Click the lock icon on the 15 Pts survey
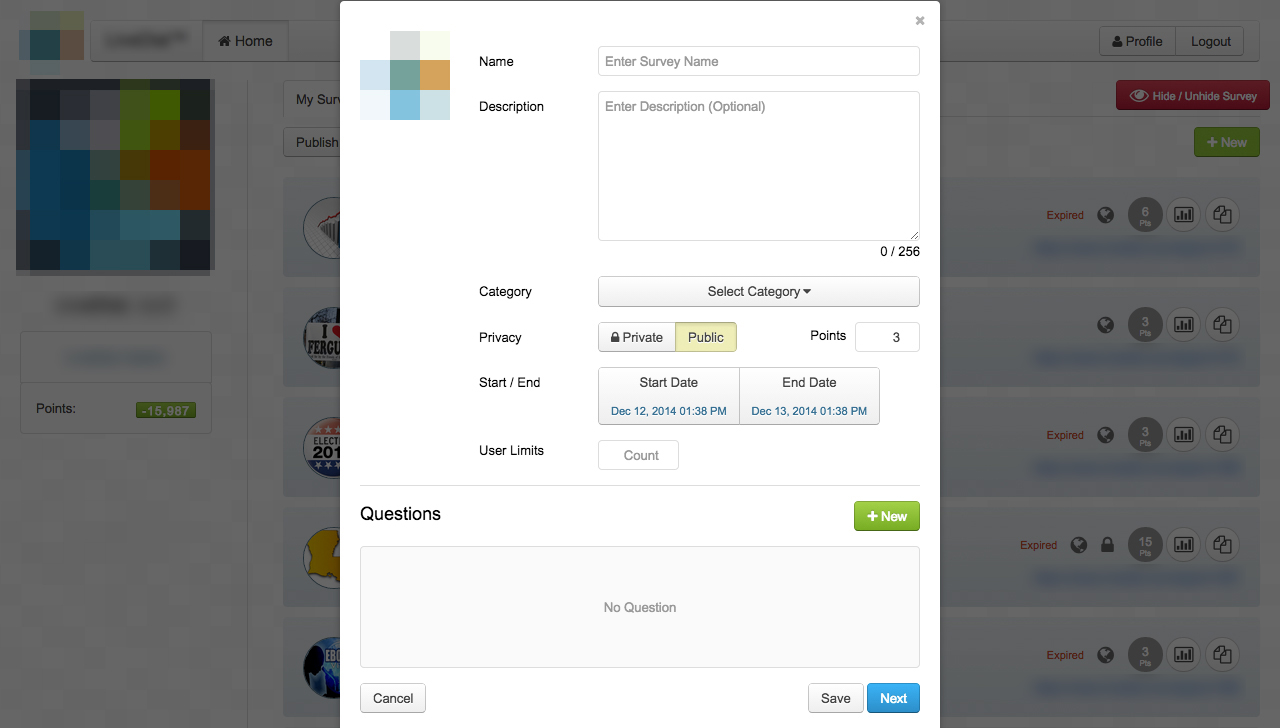The image size is (1280, 728). tap(1107, 545)
